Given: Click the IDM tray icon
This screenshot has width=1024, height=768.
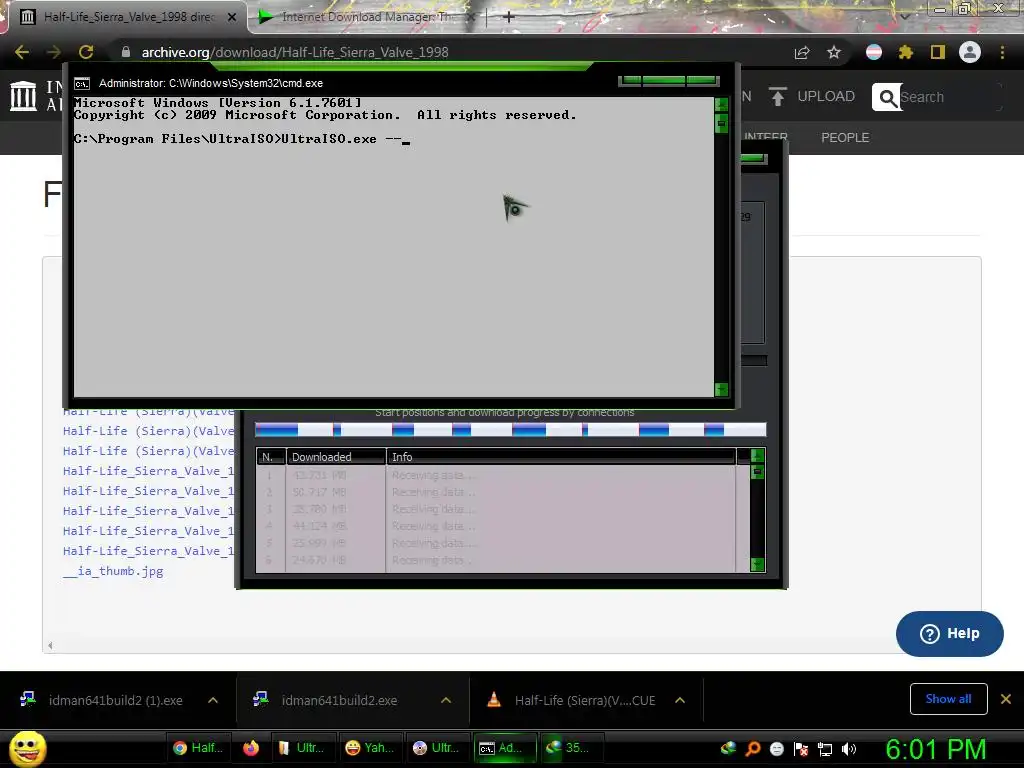Looking at the screenshot, I should [x=728, y=748].
